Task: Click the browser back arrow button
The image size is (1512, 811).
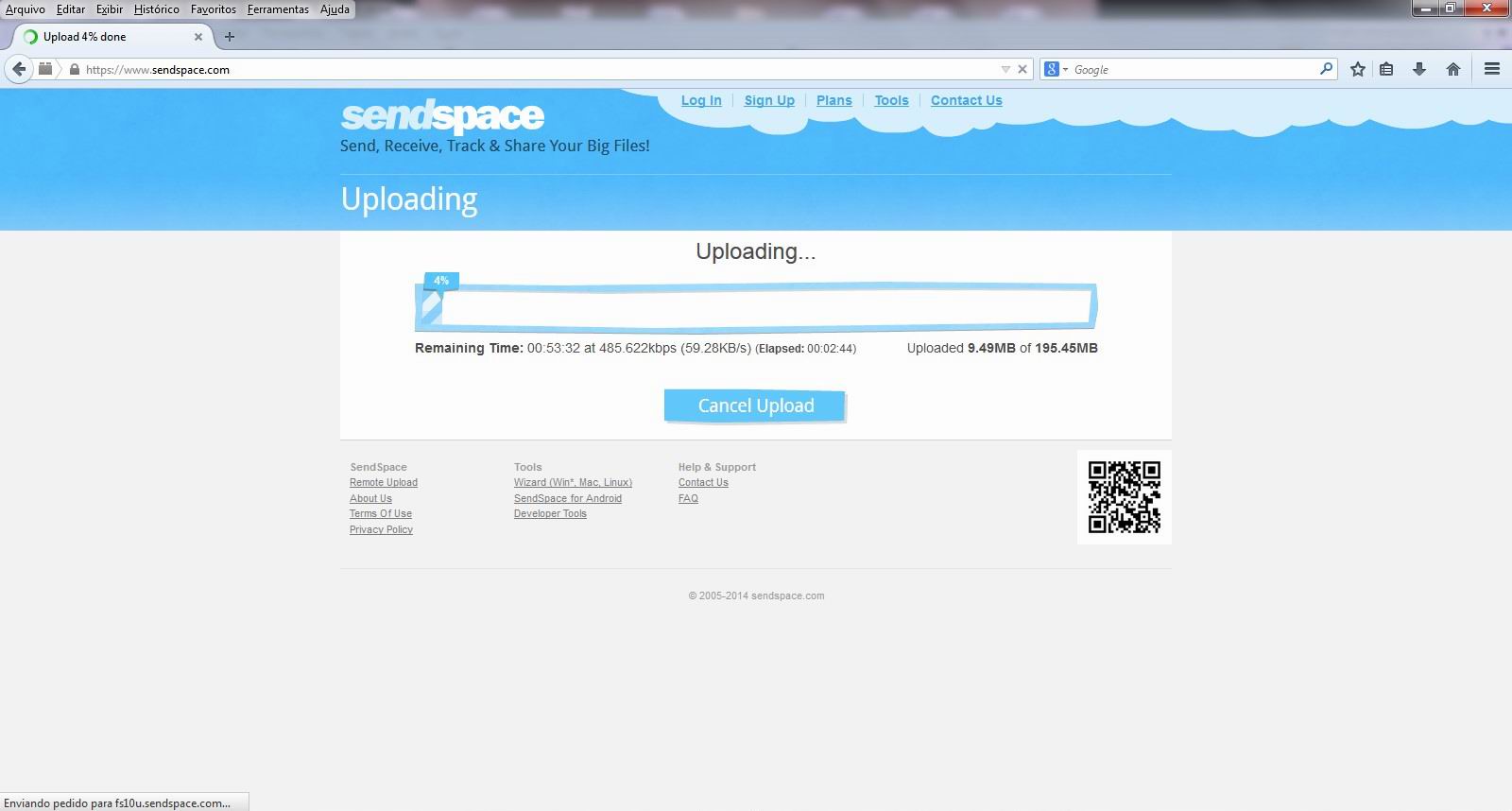Action: 19,69
